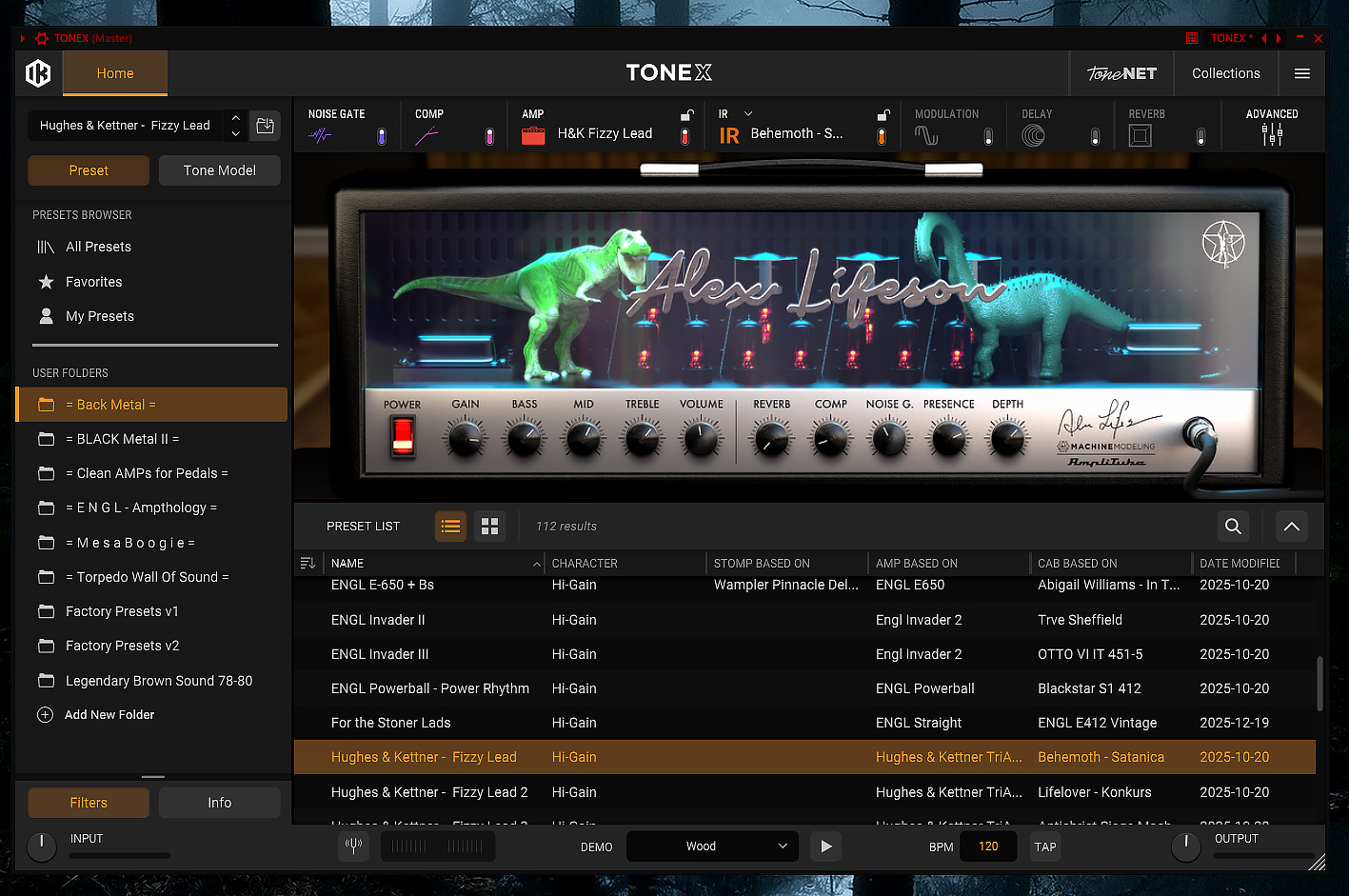Image resolution: width=1349 pixels, height=896 pixels.
Task: Toggle the Reverb power switch
Action: [x=1200, y=136]
